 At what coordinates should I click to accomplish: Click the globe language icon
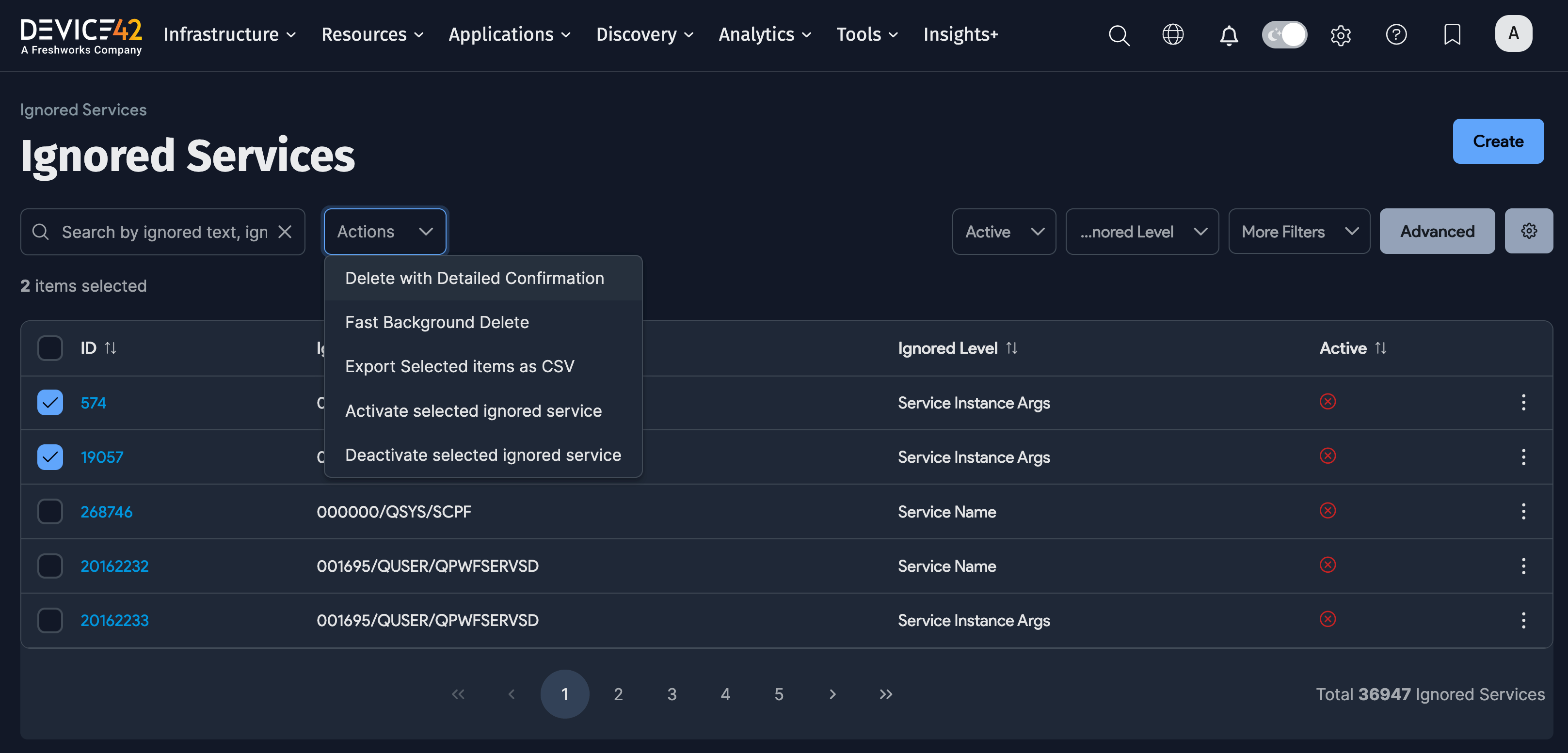(1172, 35)
